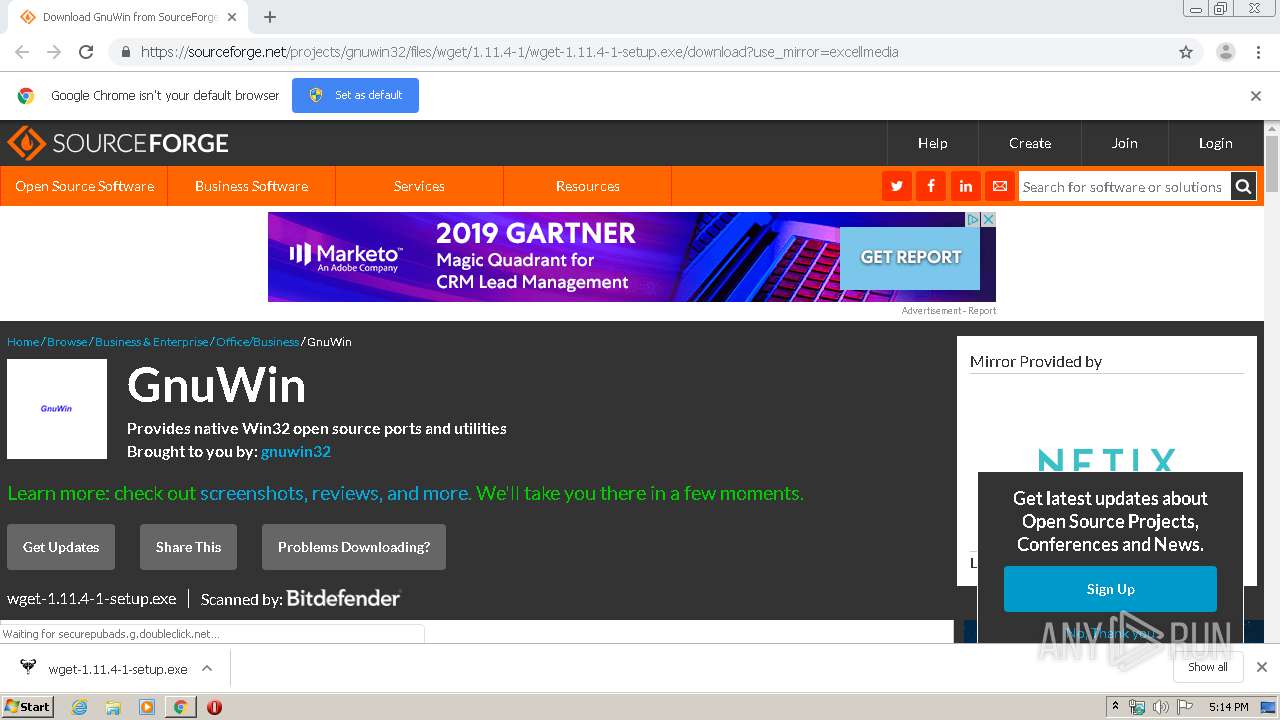Click Show all downloads
This screenshot has height=720, width=1280.
point(1208,667)
